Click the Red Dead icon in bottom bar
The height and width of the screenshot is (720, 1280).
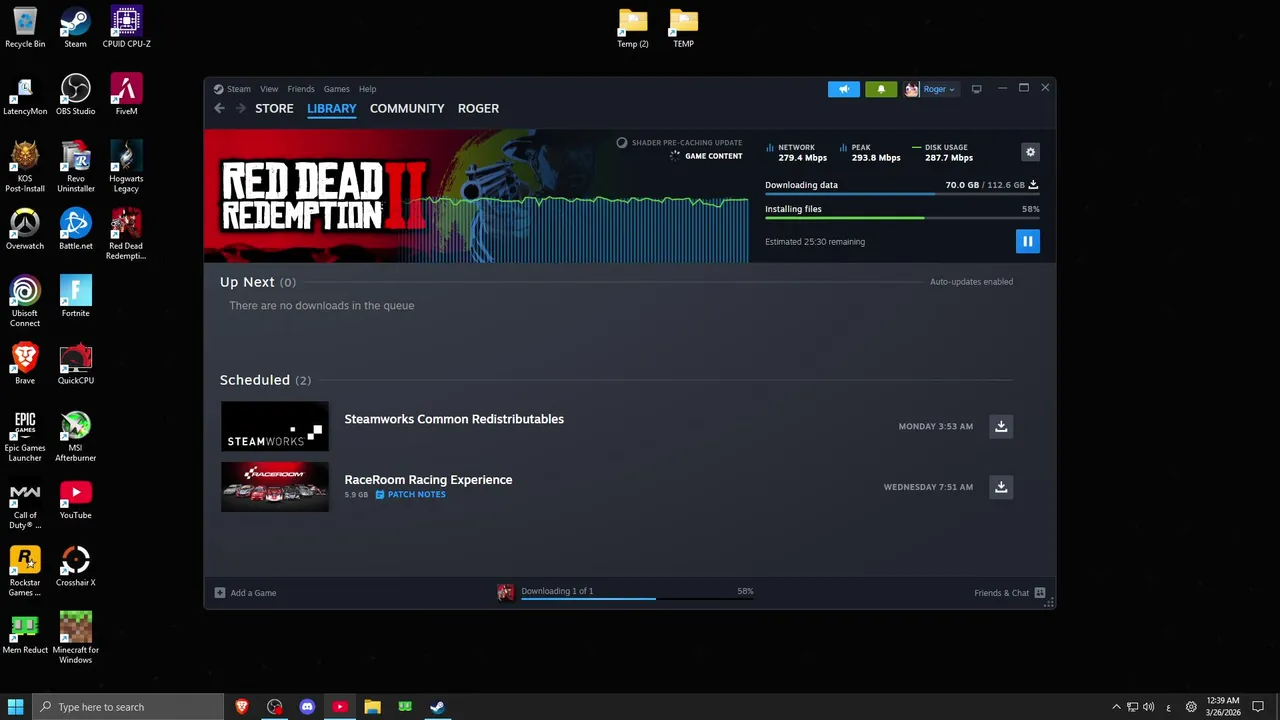[505, 592]
